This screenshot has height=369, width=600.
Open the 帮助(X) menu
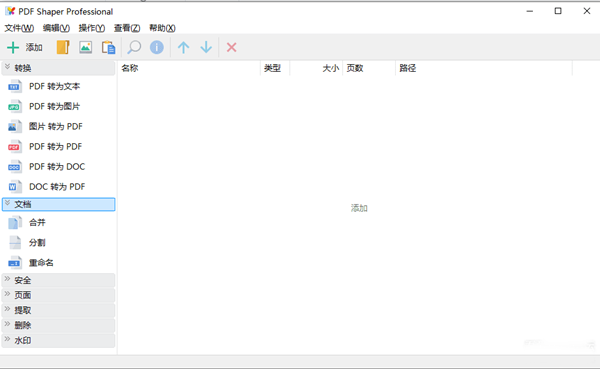(x=162, y=28)
